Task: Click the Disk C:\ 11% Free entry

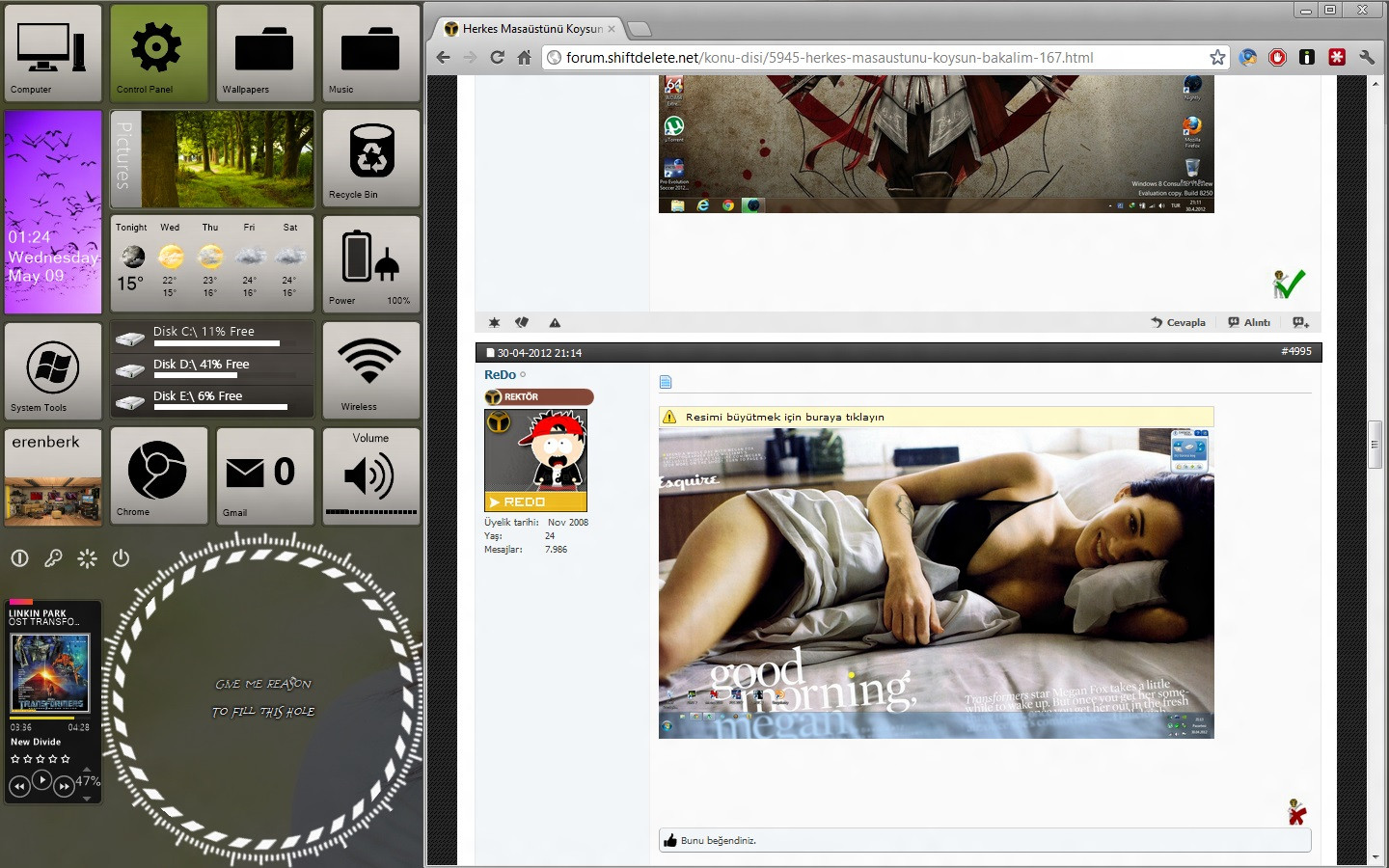Action: pyautogui.click(x=212, y=337)
